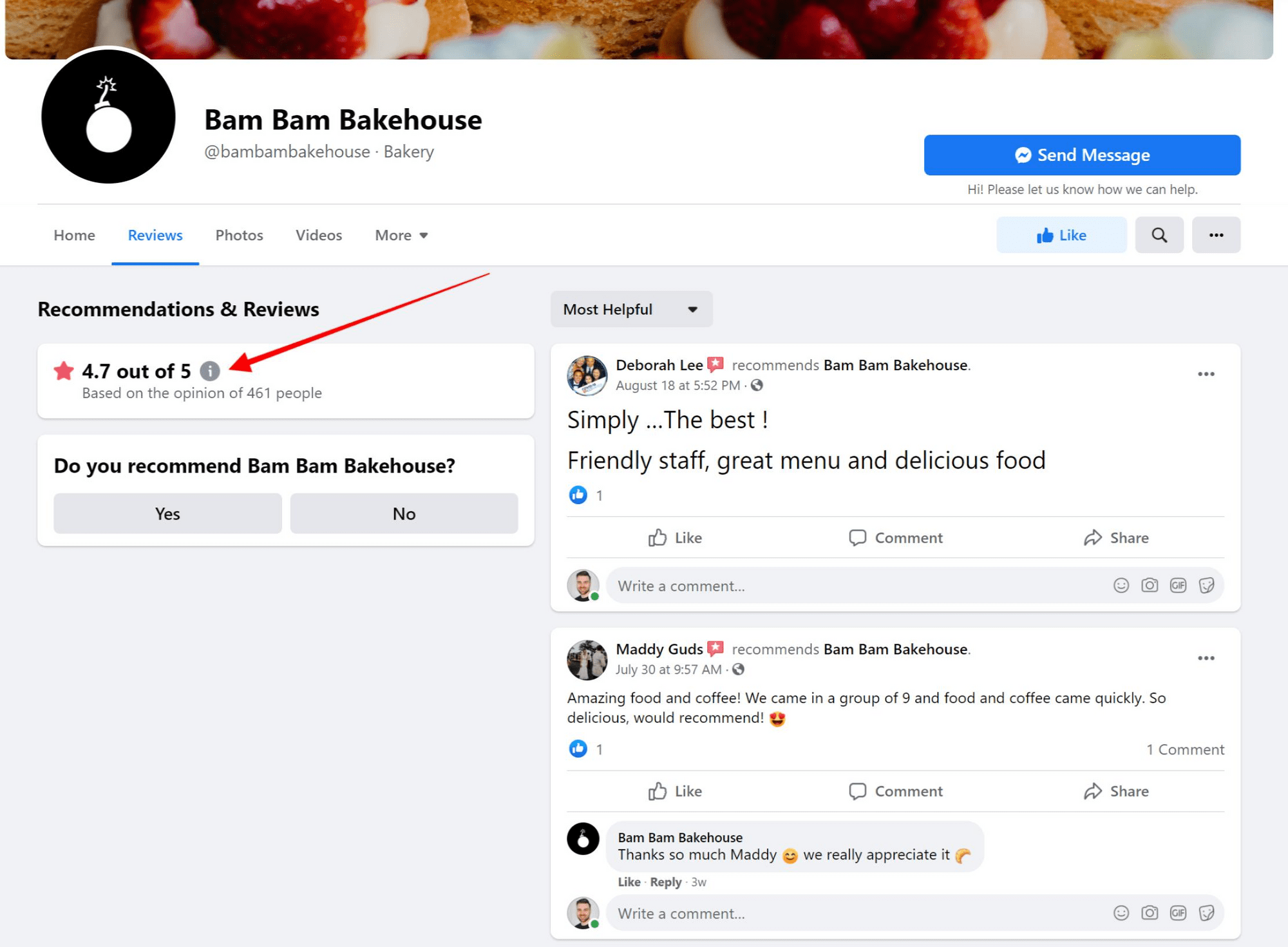Click the Like button on the page toolbar

[x=1063, y=235]
